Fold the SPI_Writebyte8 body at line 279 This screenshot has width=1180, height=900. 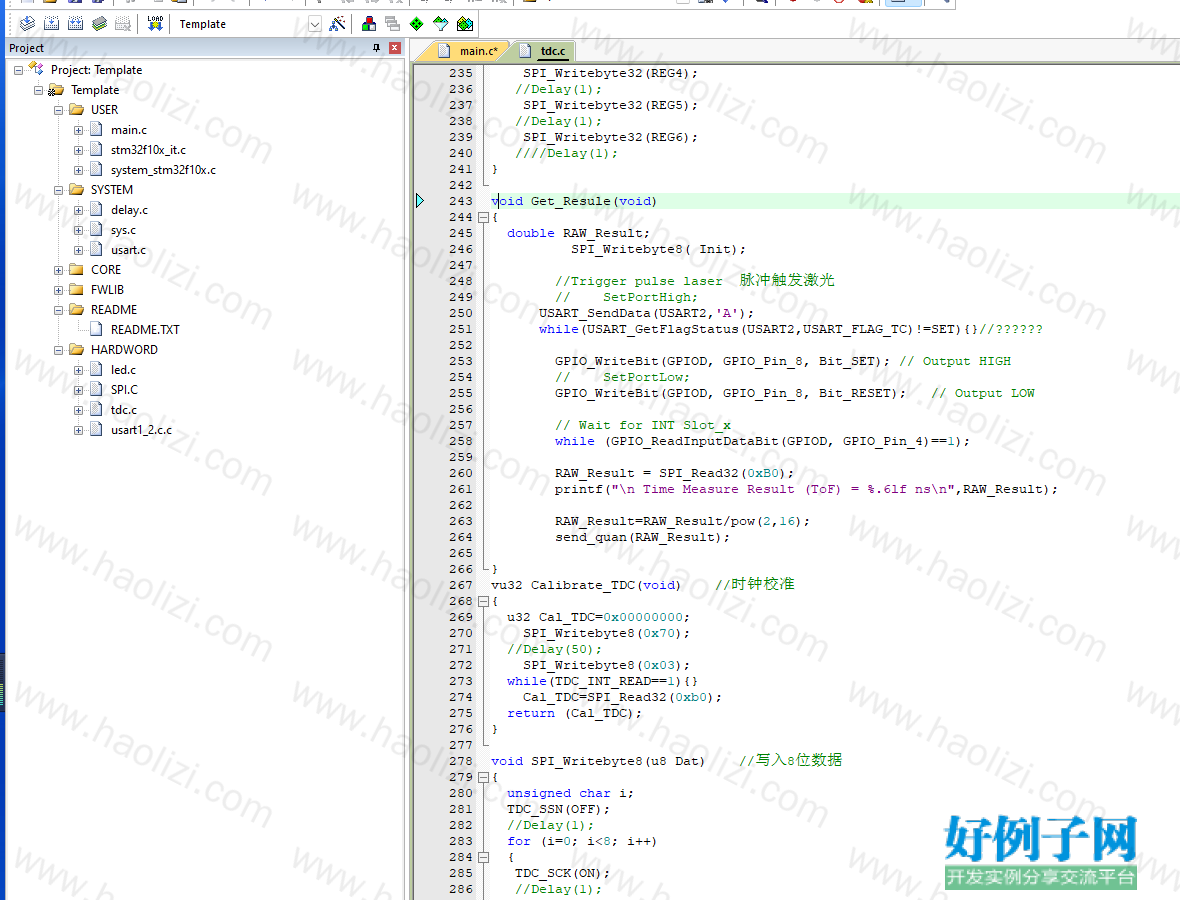click(x=483, y=777)
